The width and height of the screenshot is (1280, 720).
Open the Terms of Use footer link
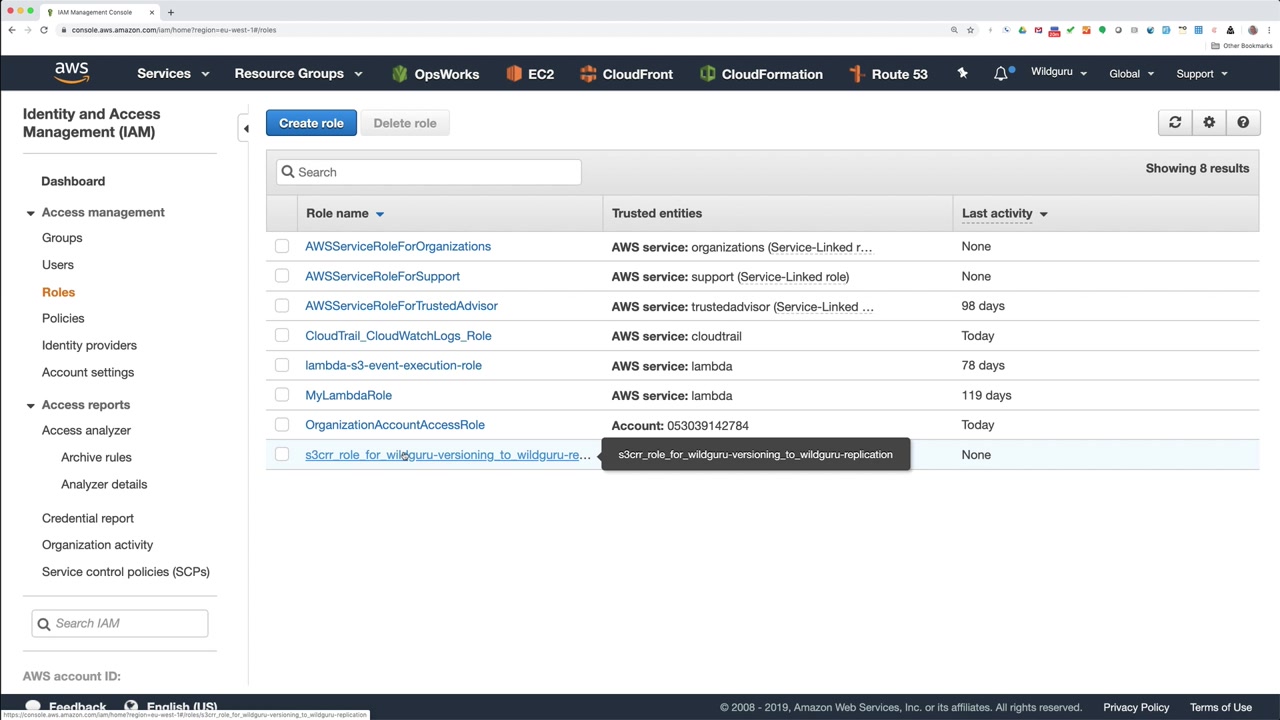[x=1221, y=707]
